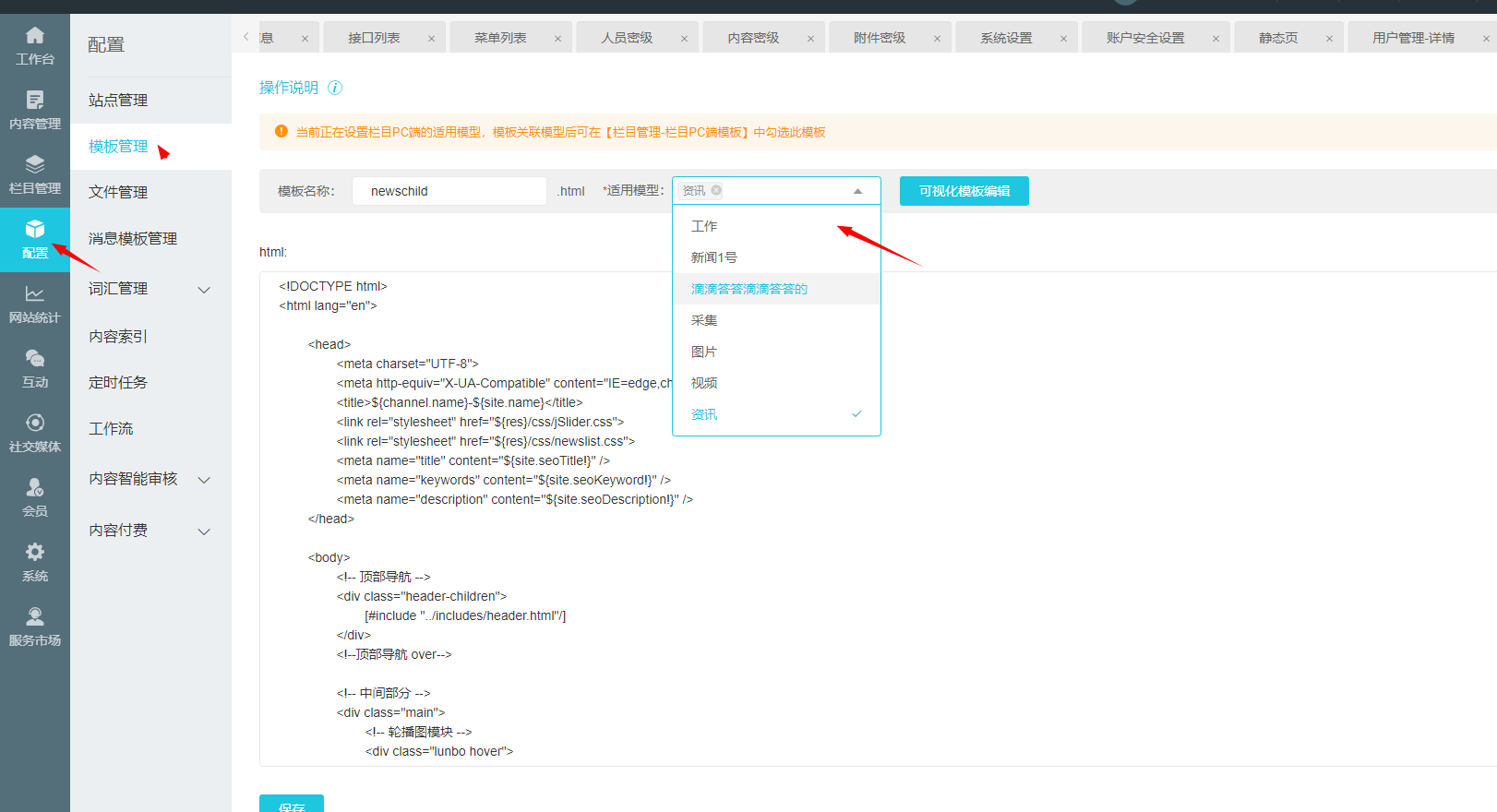Click inside the html code editor
The width and height of the screenshot is (1497, 812).
[x=878, y=519]
